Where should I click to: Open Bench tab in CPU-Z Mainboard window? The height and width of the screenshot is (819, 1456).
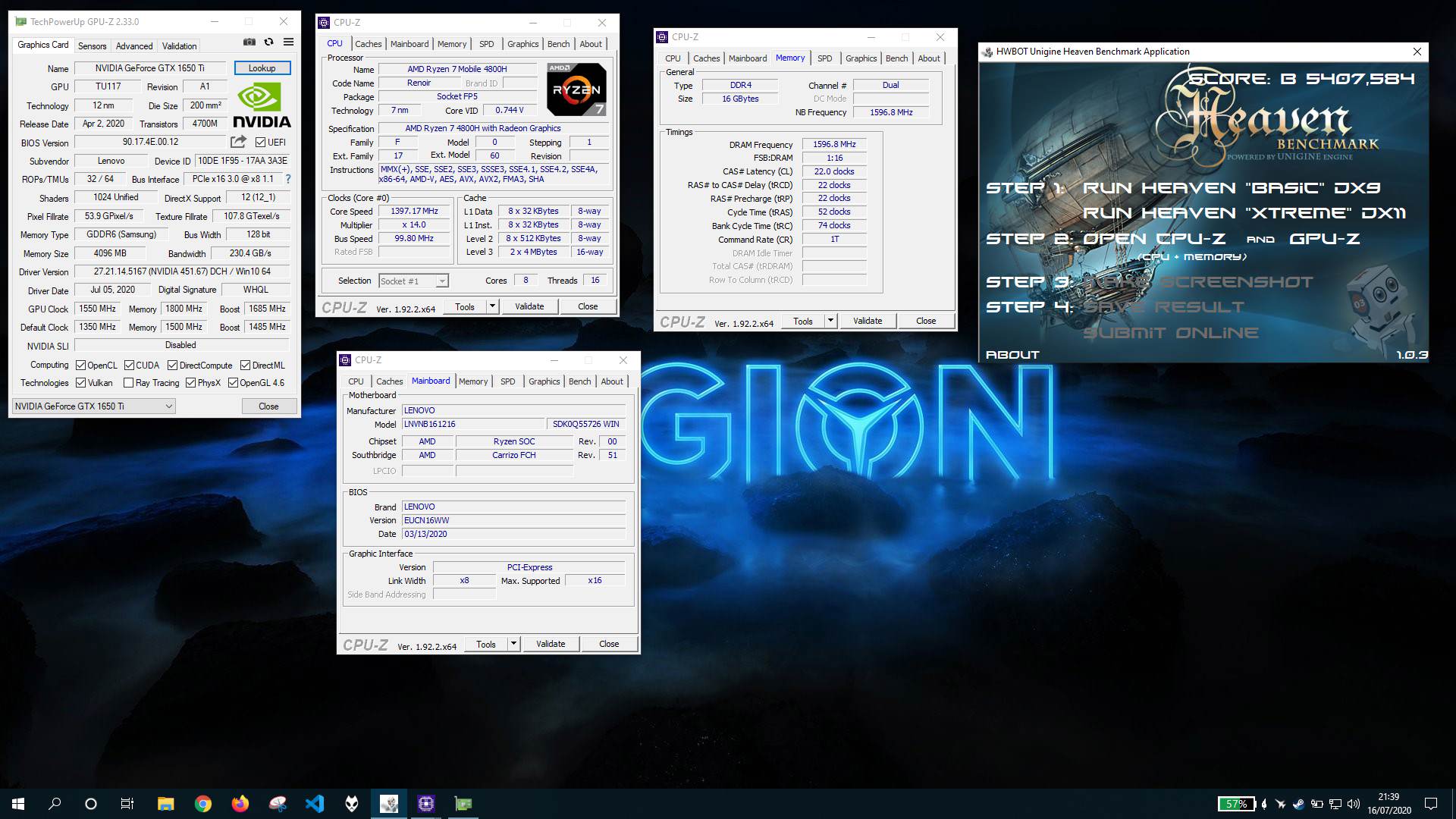(579, 381)
